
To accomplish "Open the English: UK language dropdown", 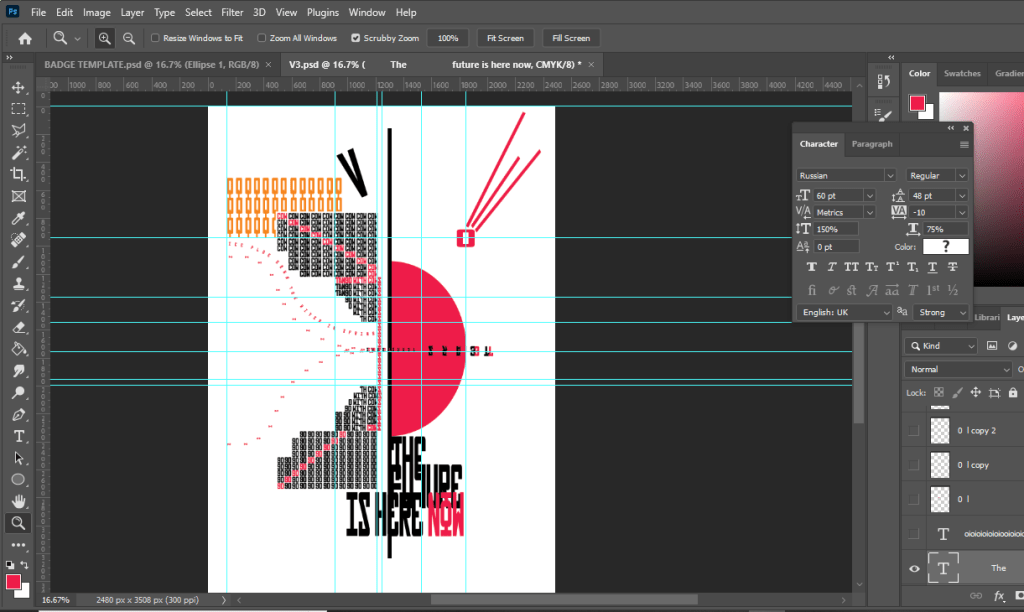I will (843, 312).
